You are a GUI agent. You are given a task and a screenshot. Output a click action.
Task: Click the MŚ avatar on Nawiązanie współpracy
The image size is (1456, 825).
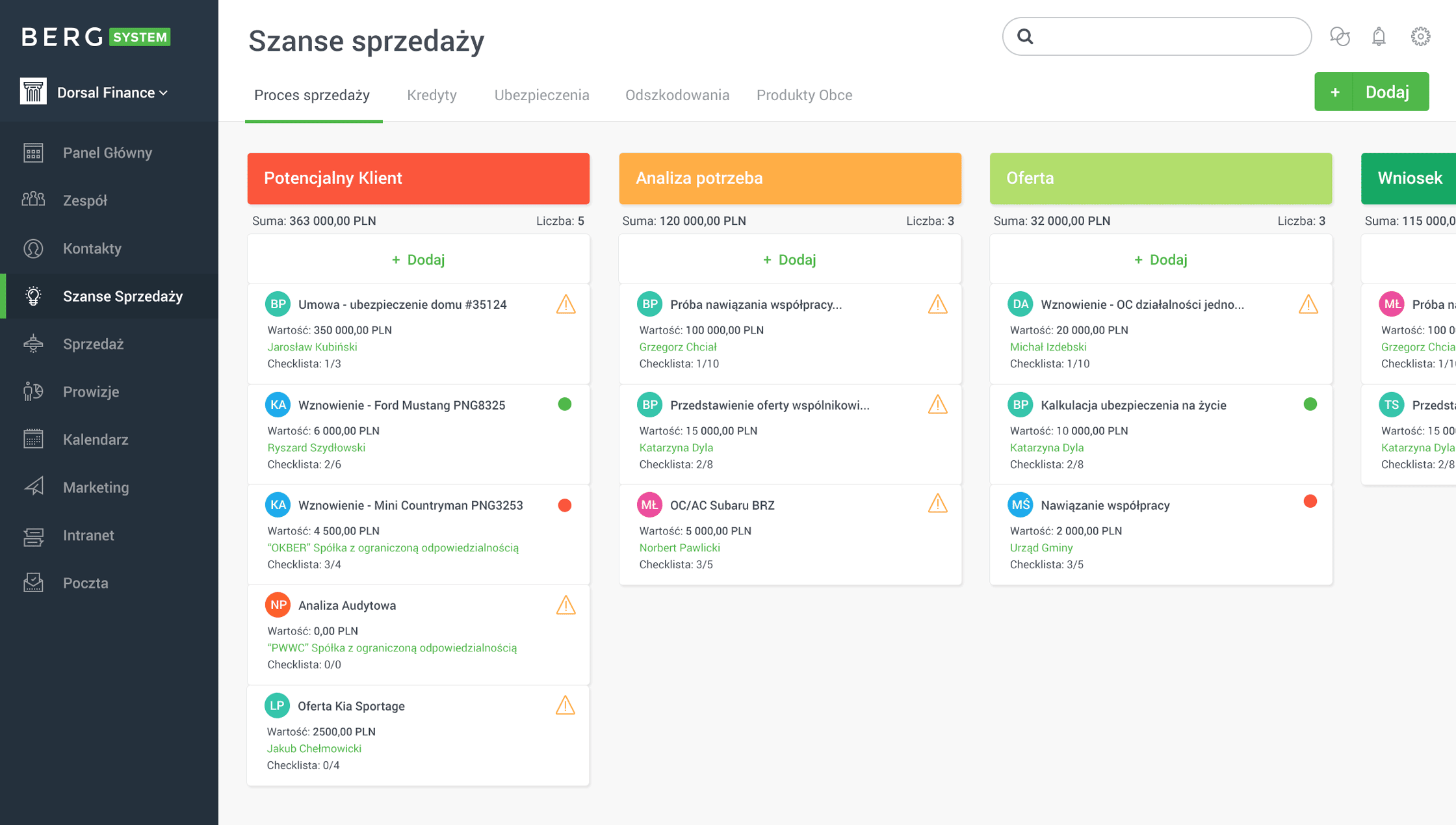tap(1020, 505)
